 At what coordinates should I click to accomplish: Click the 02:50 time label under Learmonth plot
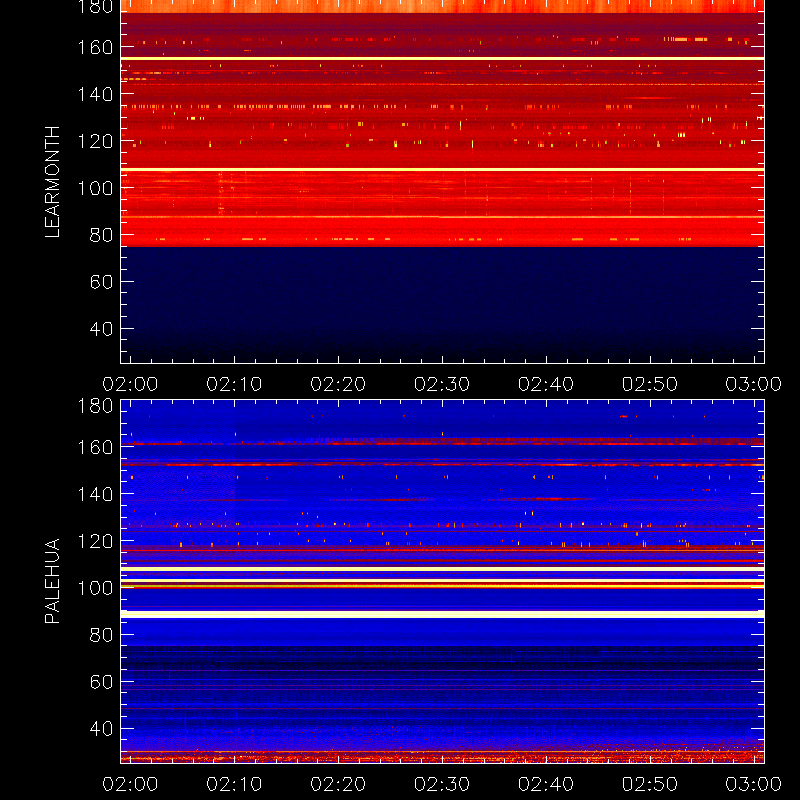point(650,384)
